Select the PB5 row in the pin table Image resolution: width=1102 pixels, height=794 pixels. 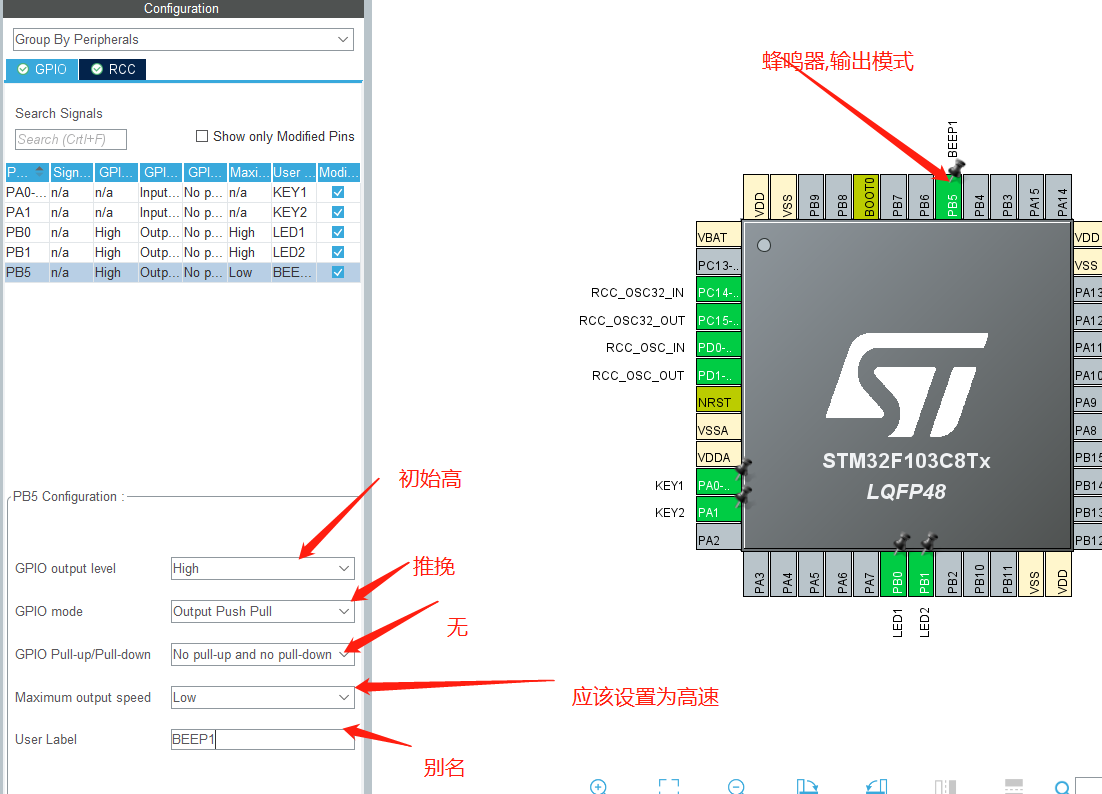tap(183, 272)
